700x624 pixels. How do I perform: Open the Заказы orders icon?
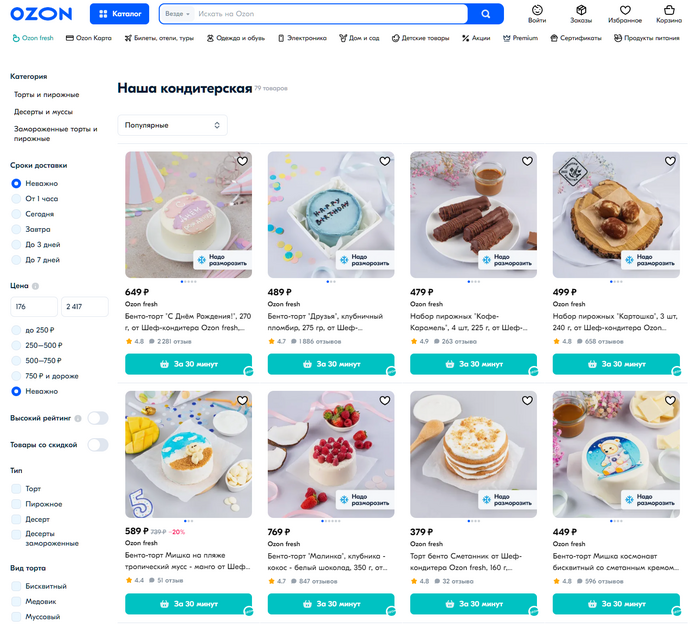coord(581,14)
